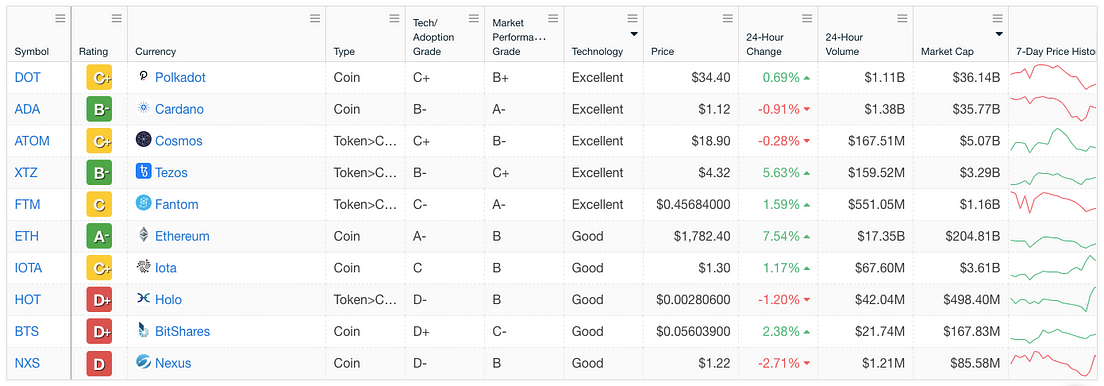Open the 24-Hour Volume column menu icon
This screenshot has width=1104, height=386.
pyautogui.click(x=902, y=19)
